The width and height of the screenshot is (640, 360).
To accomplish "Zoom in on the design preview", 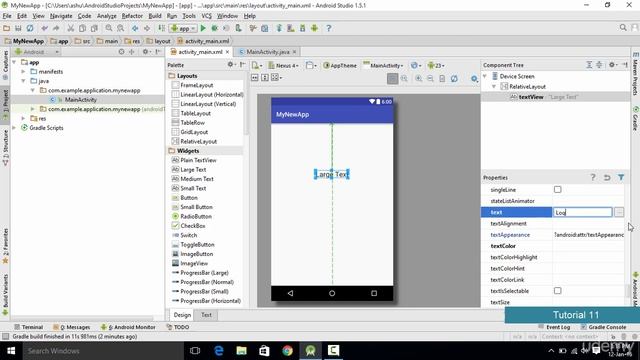I will click(x=419, y=78).
